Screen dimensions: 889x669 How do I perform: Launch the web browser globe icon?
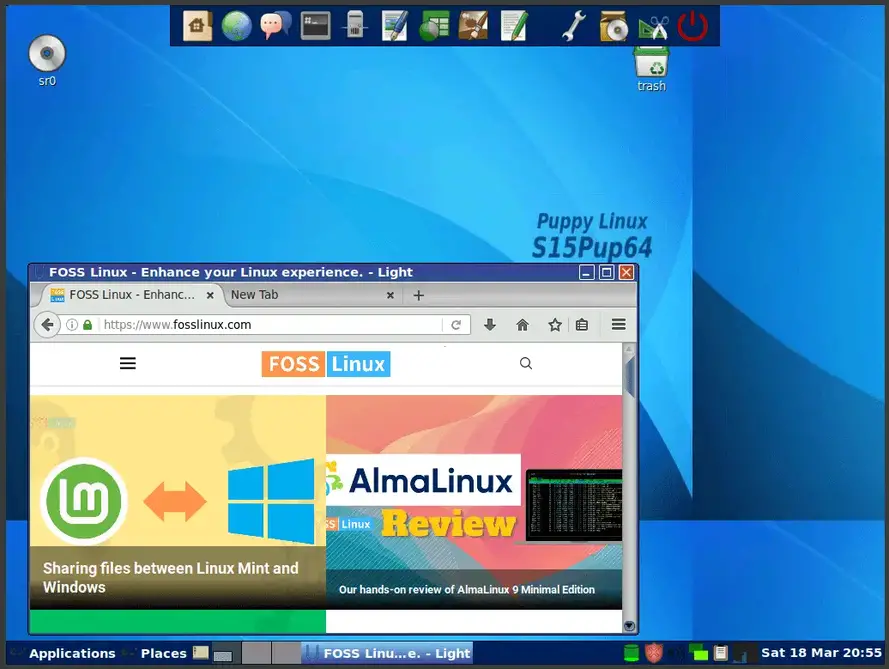[236, 26]
